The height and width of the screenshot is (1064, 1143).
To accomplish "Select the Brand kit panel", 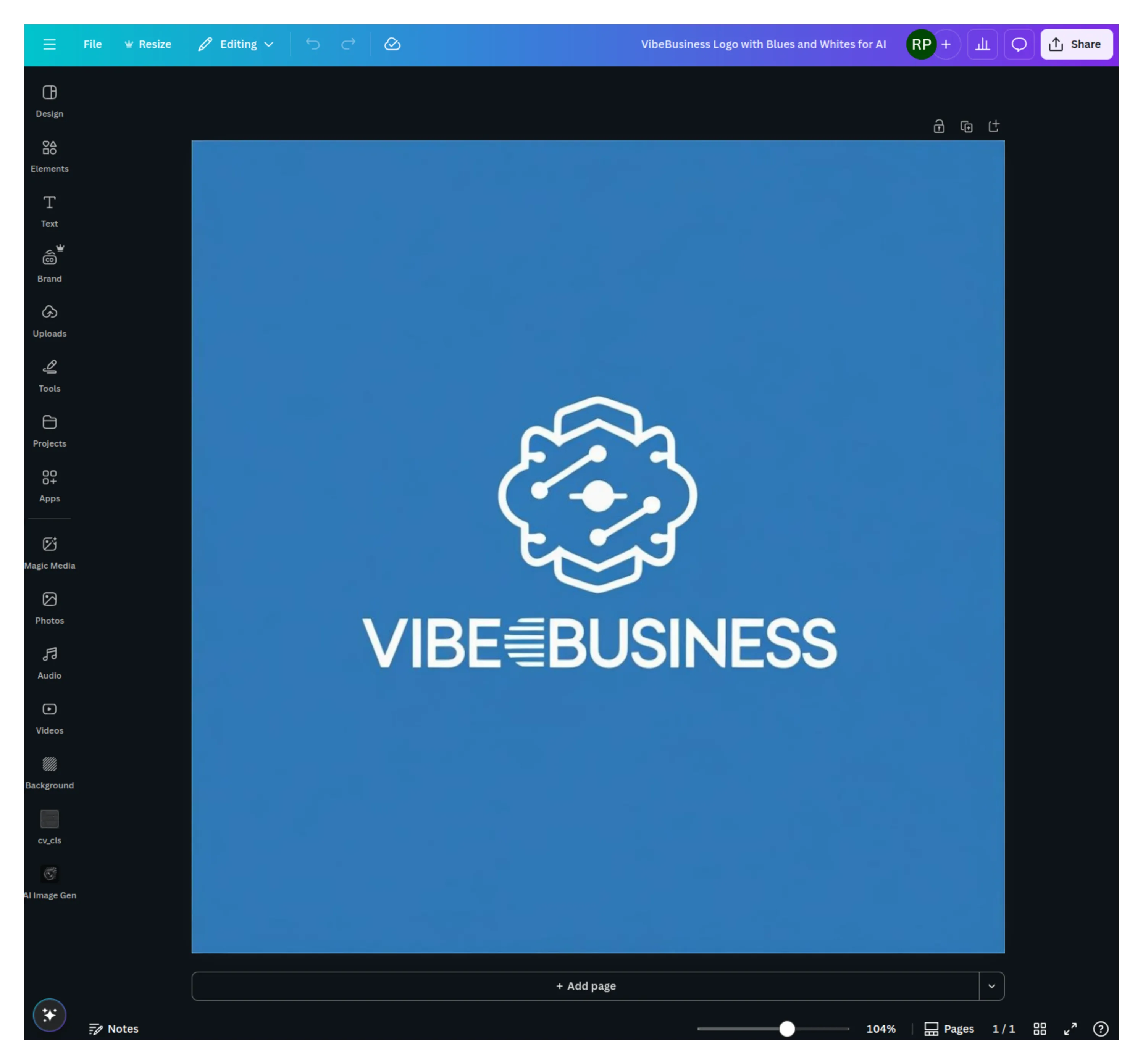I will pyautogui.click(x=50, y=264).
